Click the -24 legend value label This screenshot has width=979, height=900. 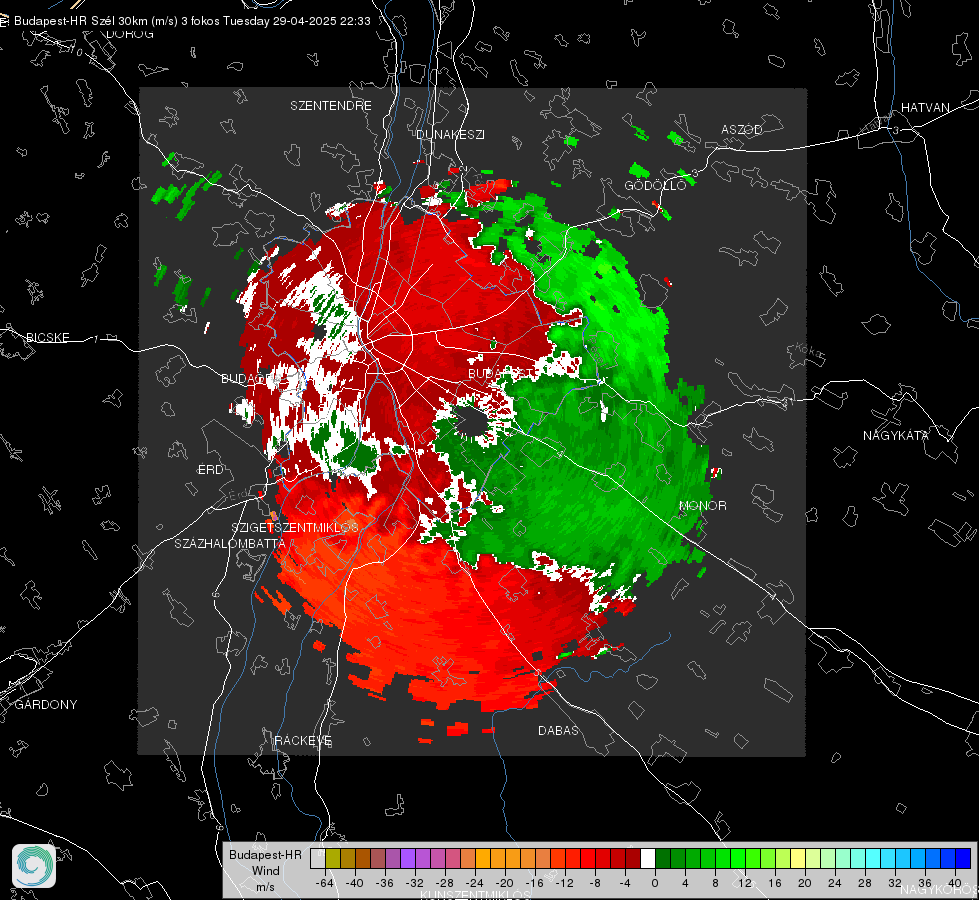point(474,883)
